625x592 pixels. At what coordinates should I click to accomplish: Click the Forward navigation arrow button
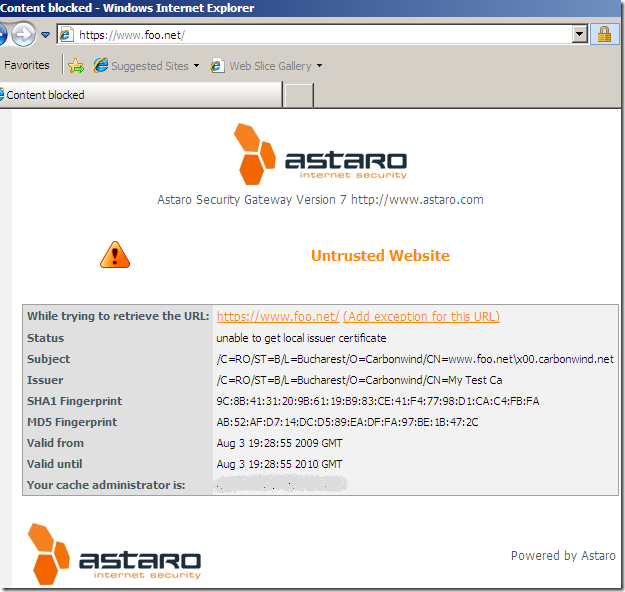(23, 35)
